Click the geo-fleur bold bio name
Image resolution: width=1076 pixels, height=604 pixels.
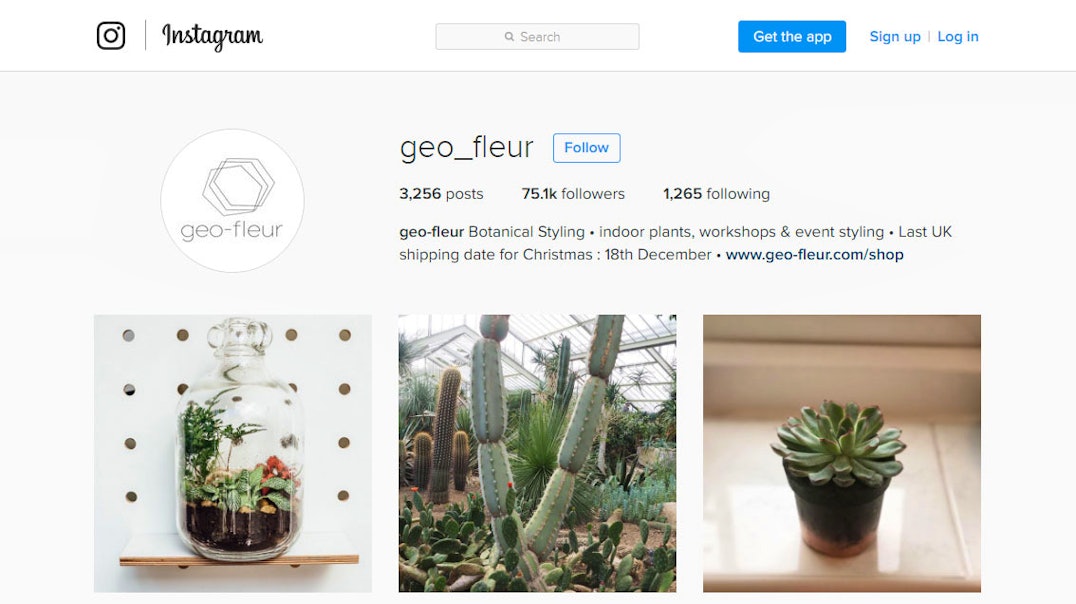pyautogui.click(x=432, y=232)
